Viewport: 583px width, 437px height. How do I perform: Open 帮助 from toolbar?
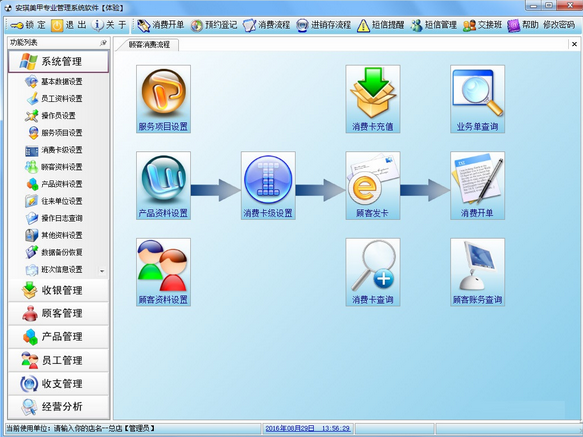tap(523, 25)
